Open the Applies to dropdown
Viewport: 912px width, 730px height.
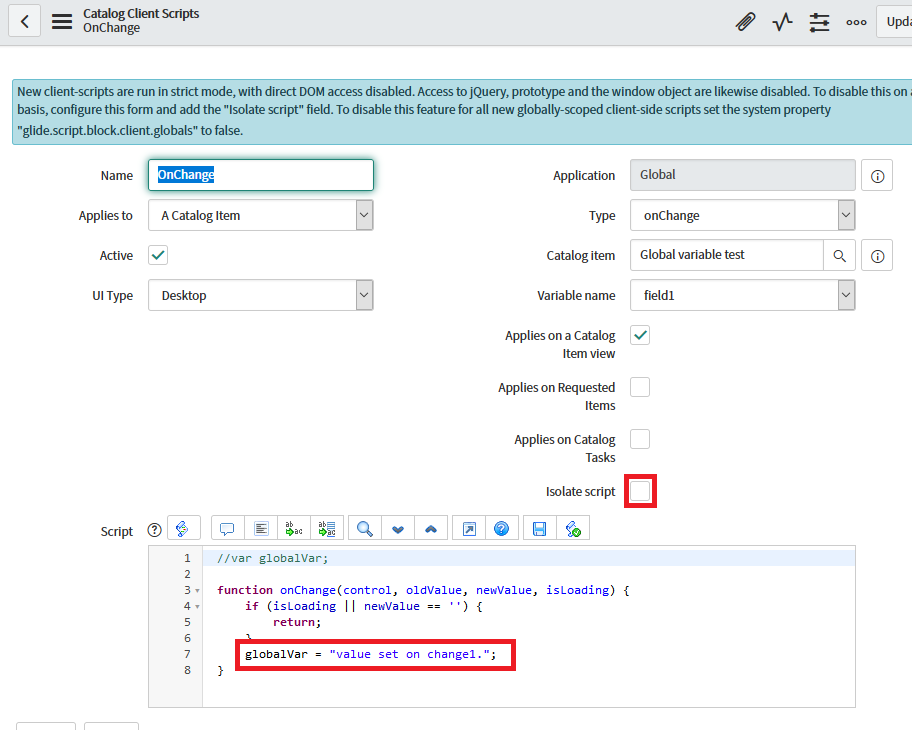tap(260, 215)
